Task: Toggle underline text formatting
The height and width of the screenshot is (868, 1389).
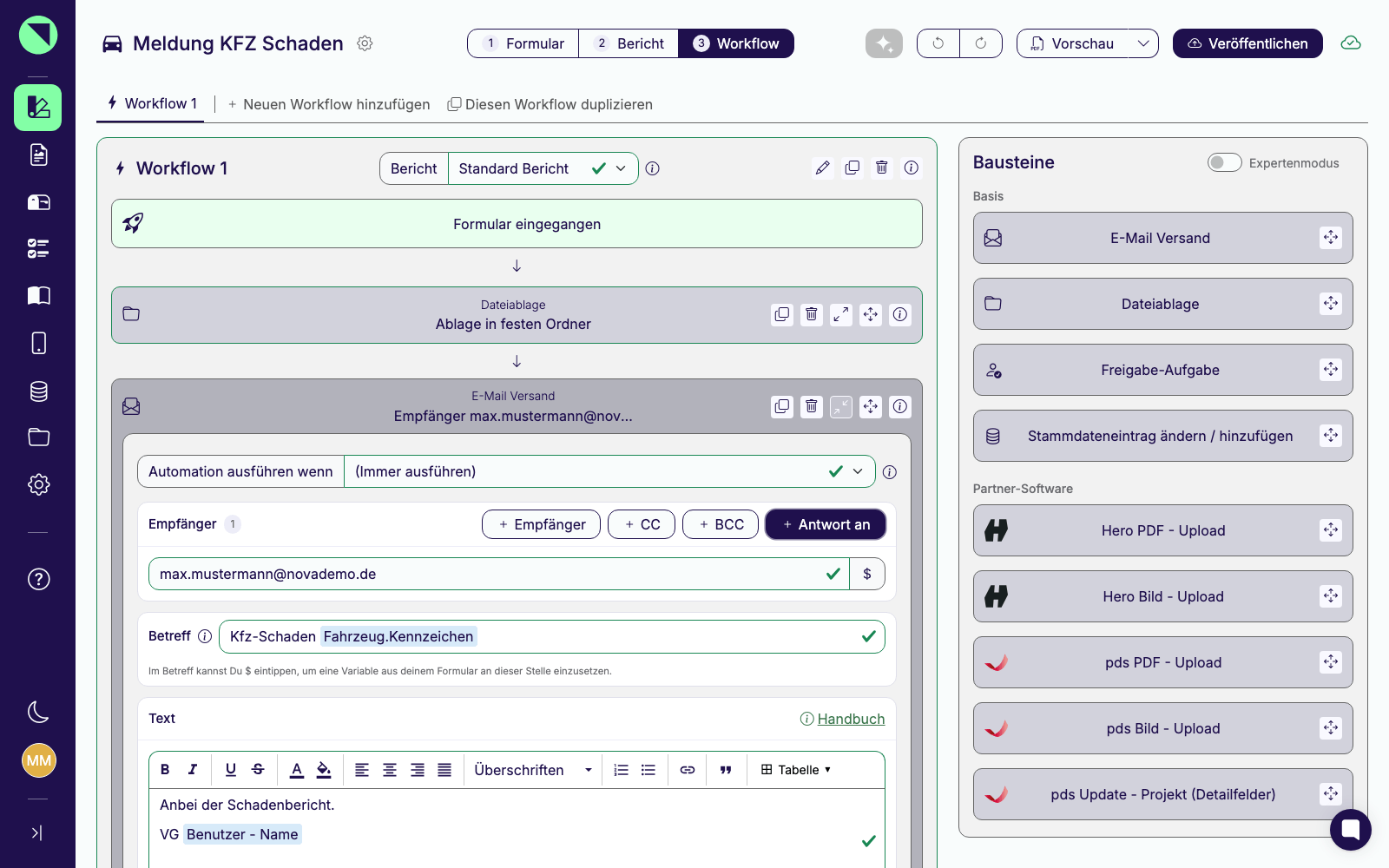Action: point(230,770)
